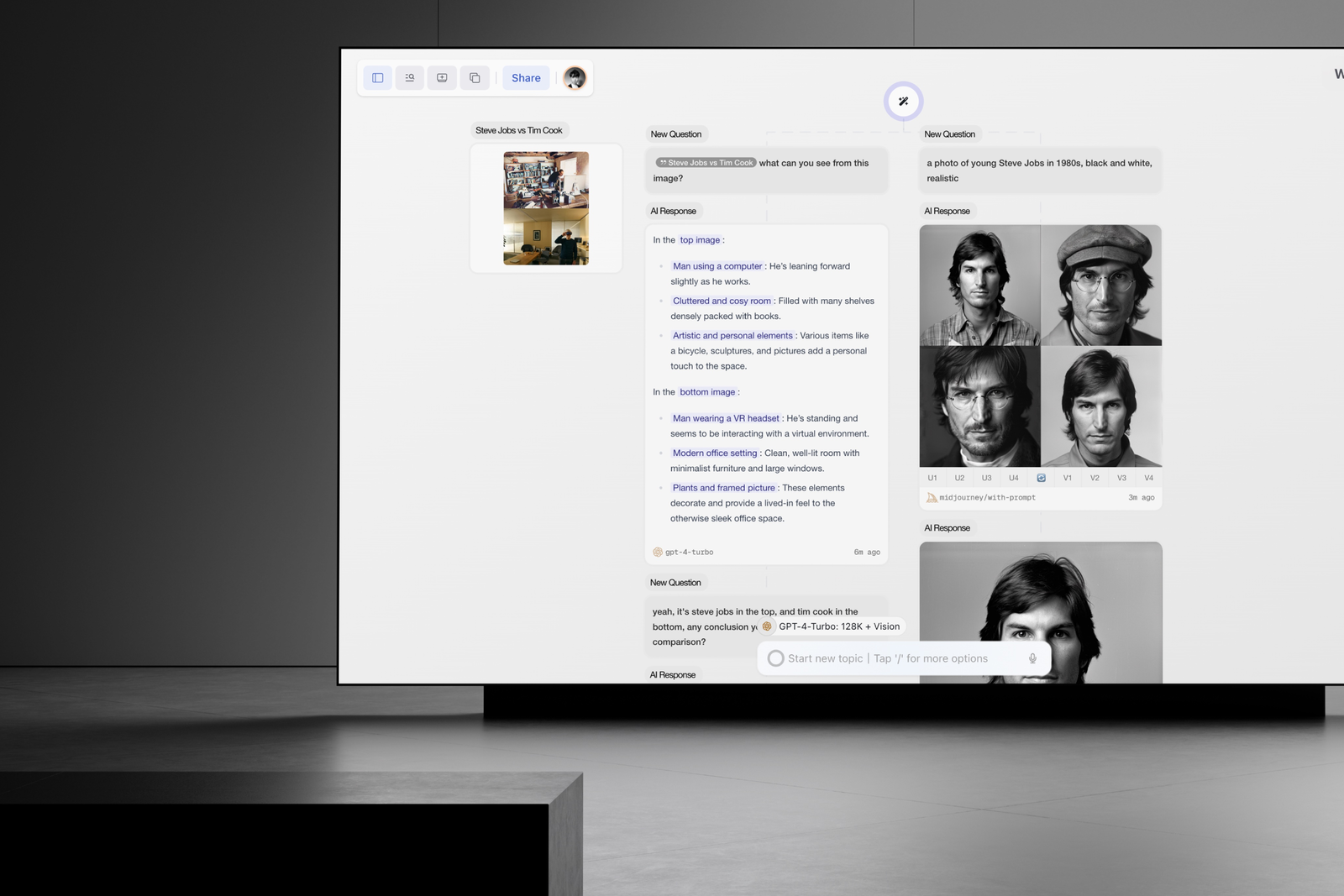Choose V4 variation option
This screenshot has width=1344, height=896.
coord(1148,478)
